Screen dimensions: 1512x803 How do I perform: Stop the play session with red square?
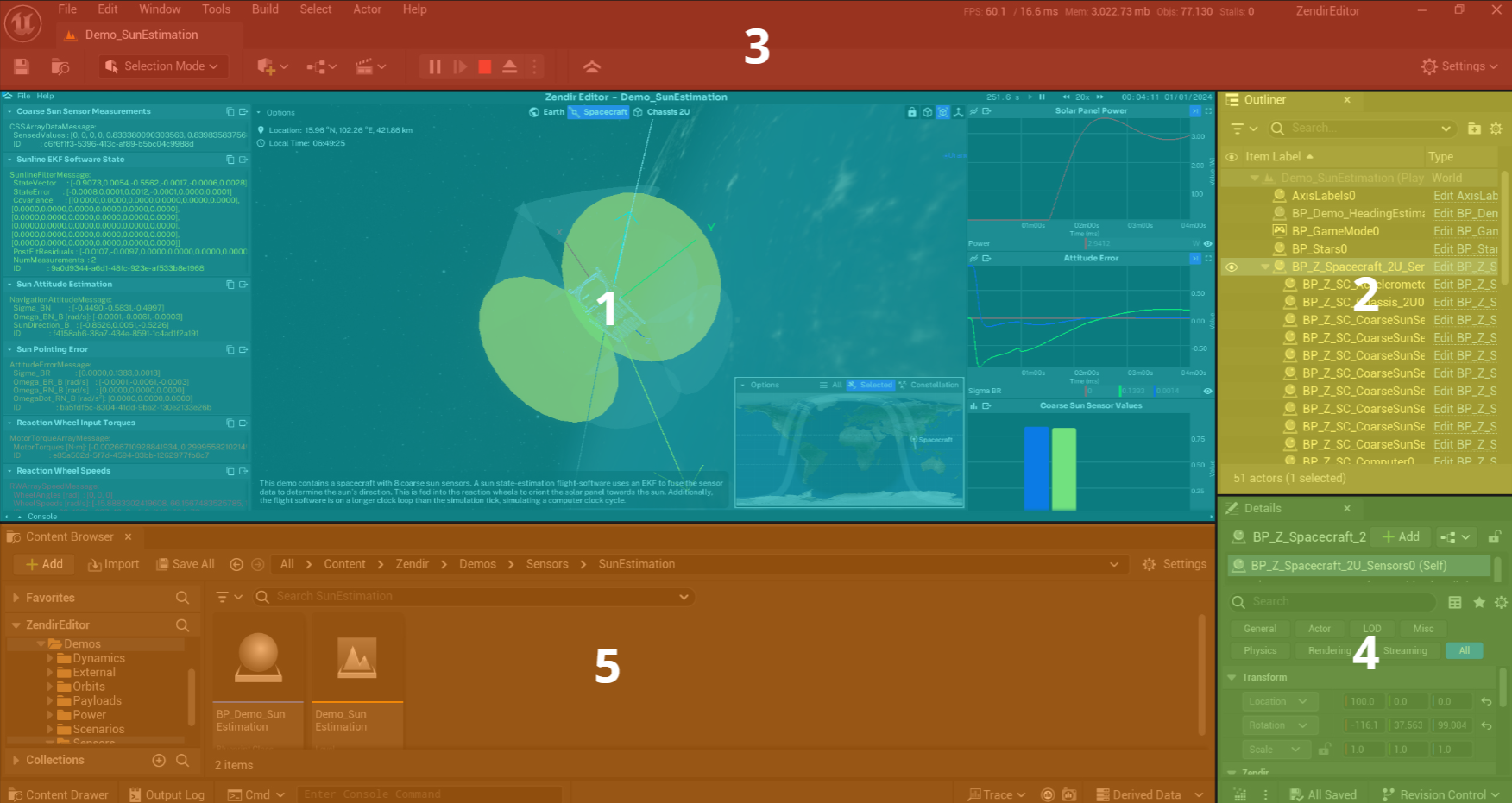pos(485,66)
